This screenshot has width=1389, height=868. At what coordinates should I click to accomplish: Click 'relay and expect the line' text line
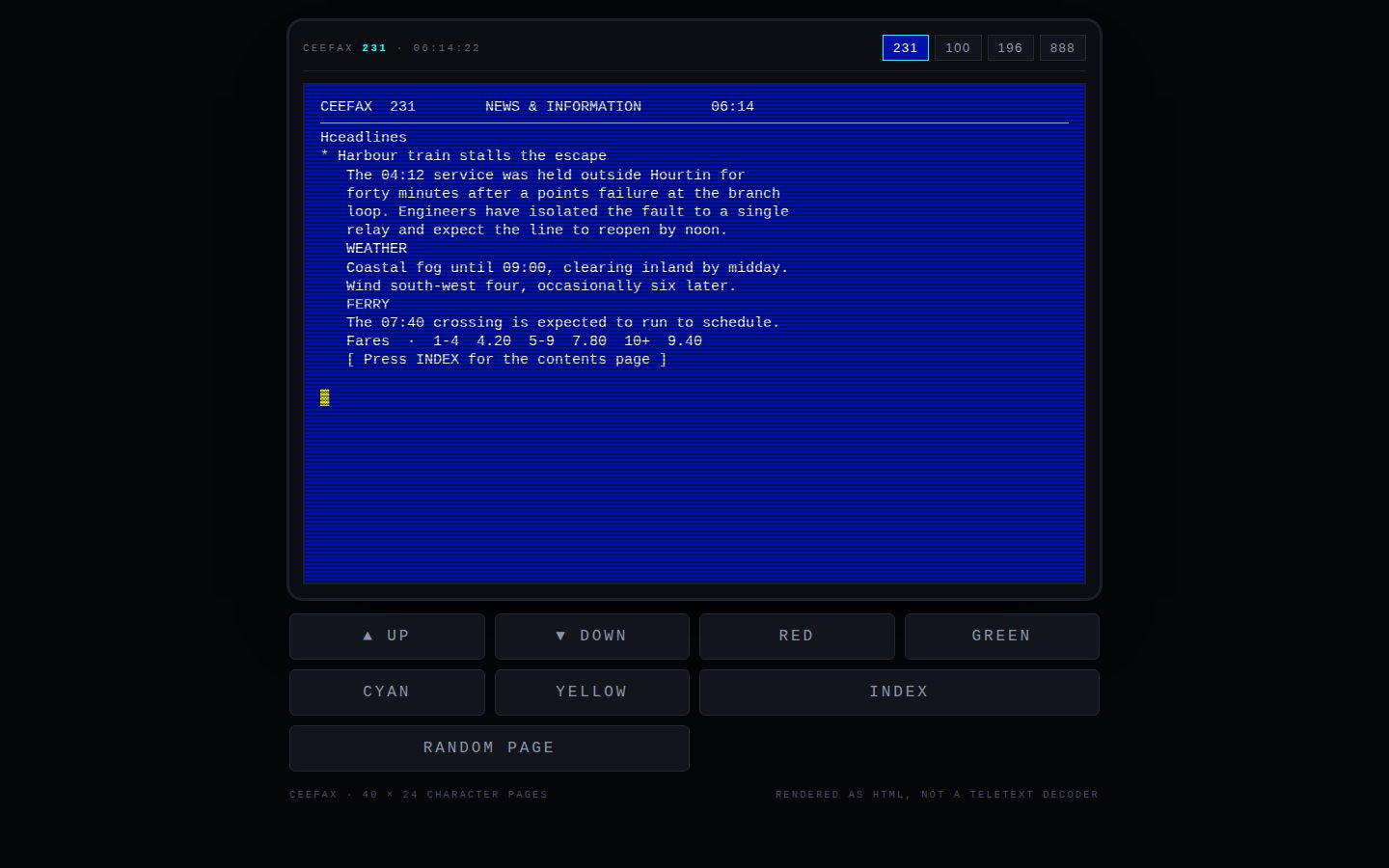coord(537,231)
